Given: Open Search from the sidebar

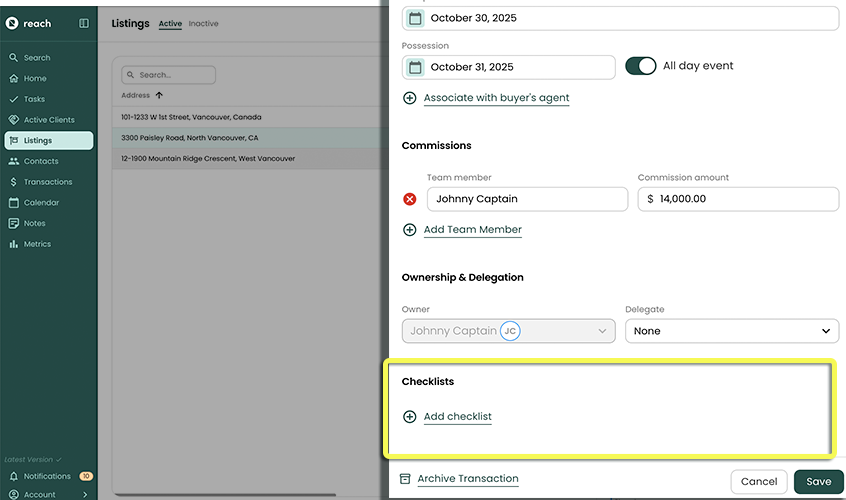Looking at the screenshot, I should pos(37,58).
